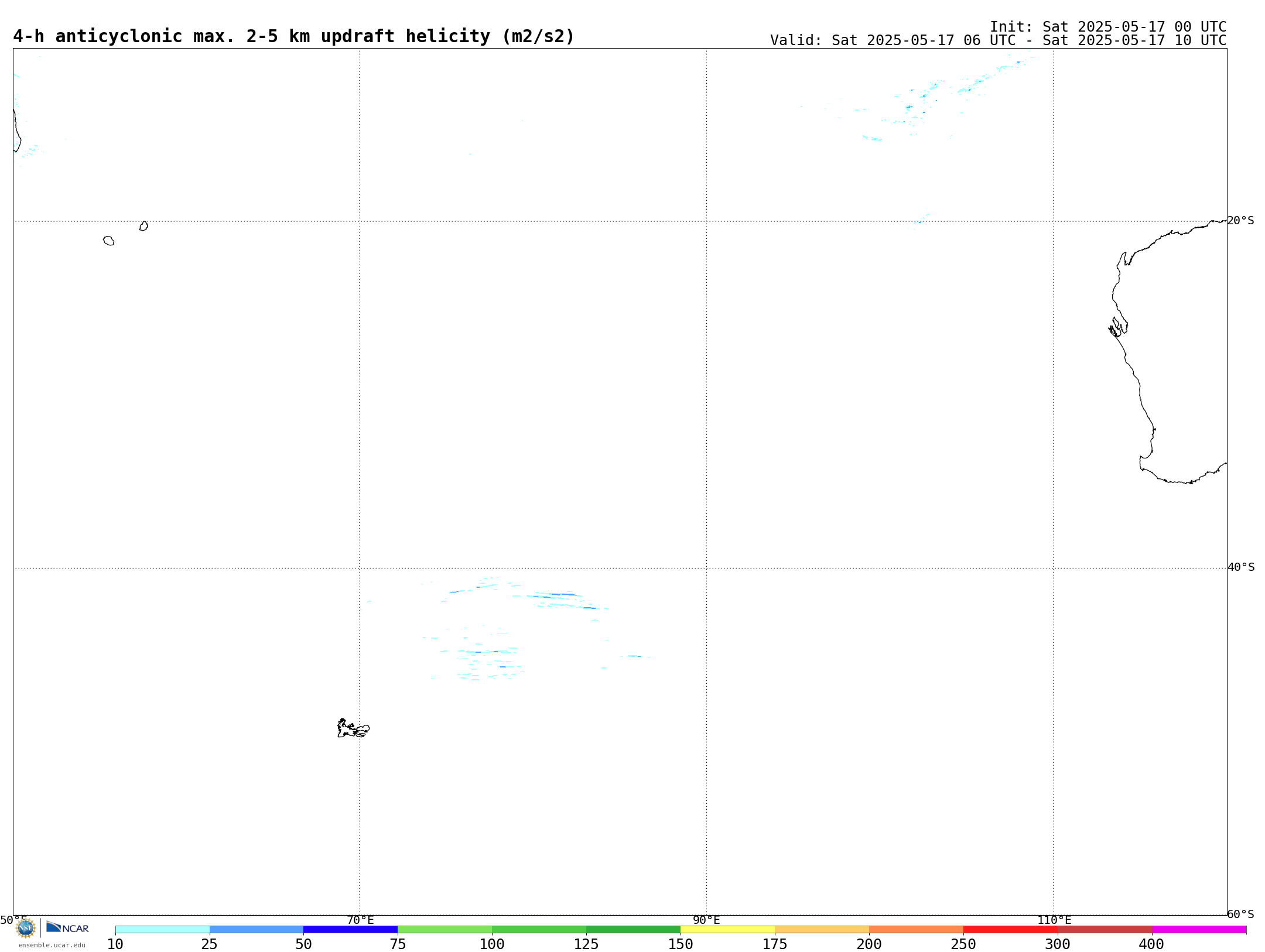
Task: Click the Kerguelen Islands outline near 70°E
Action: pyautogui.click(x=353, y=728)
